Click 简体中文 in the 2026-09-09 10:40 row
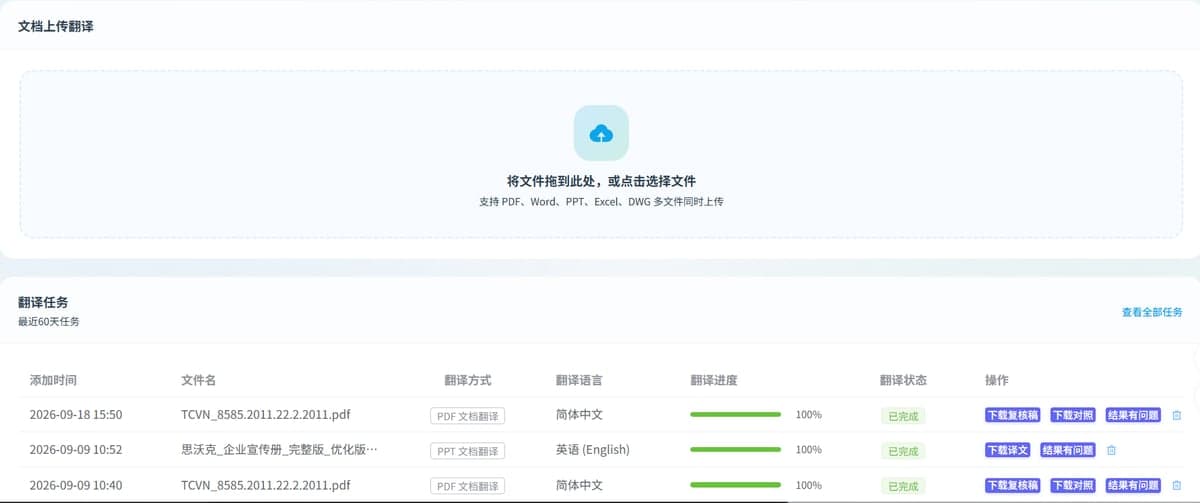This screenshot has width=1200, height=503. [x=579, y=485]
